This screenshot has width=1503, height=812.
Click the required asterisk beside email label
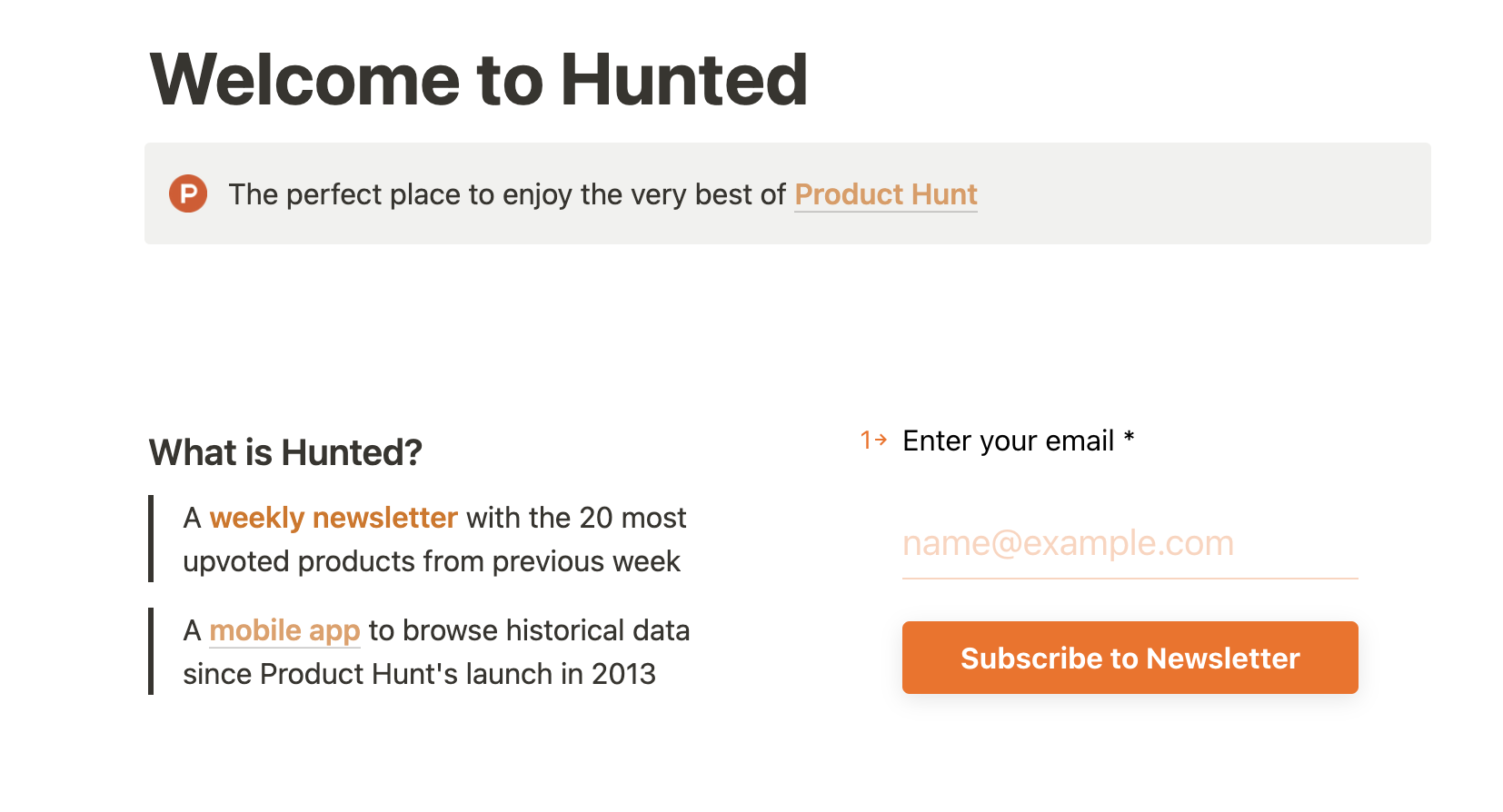1129,438
